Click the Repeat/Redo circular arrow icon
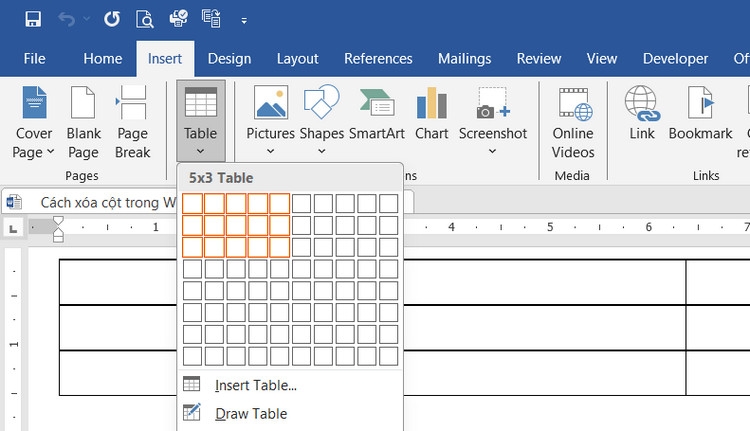 [112, 20]
